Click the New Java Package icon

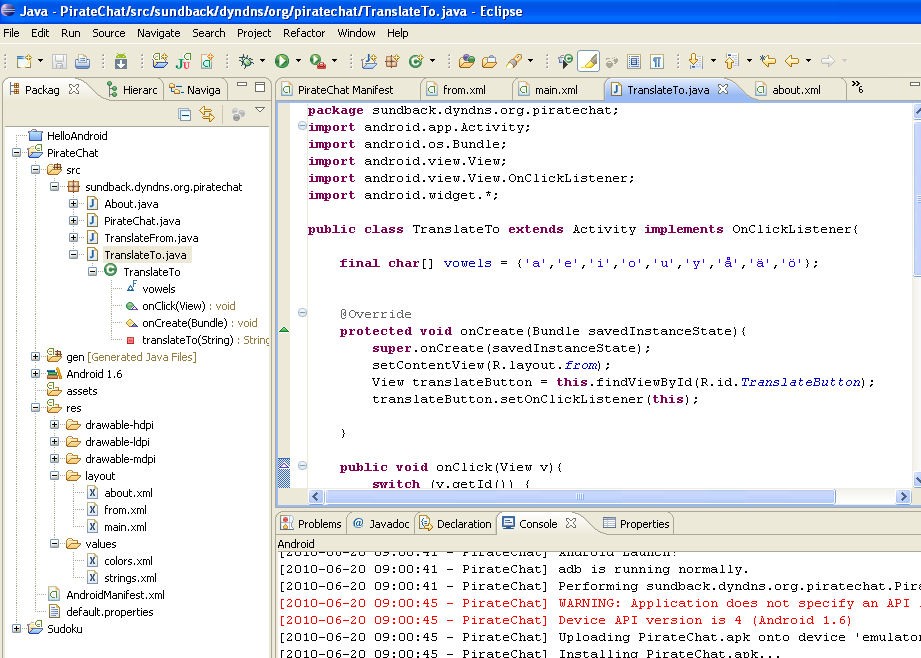(x=392, y=61)
